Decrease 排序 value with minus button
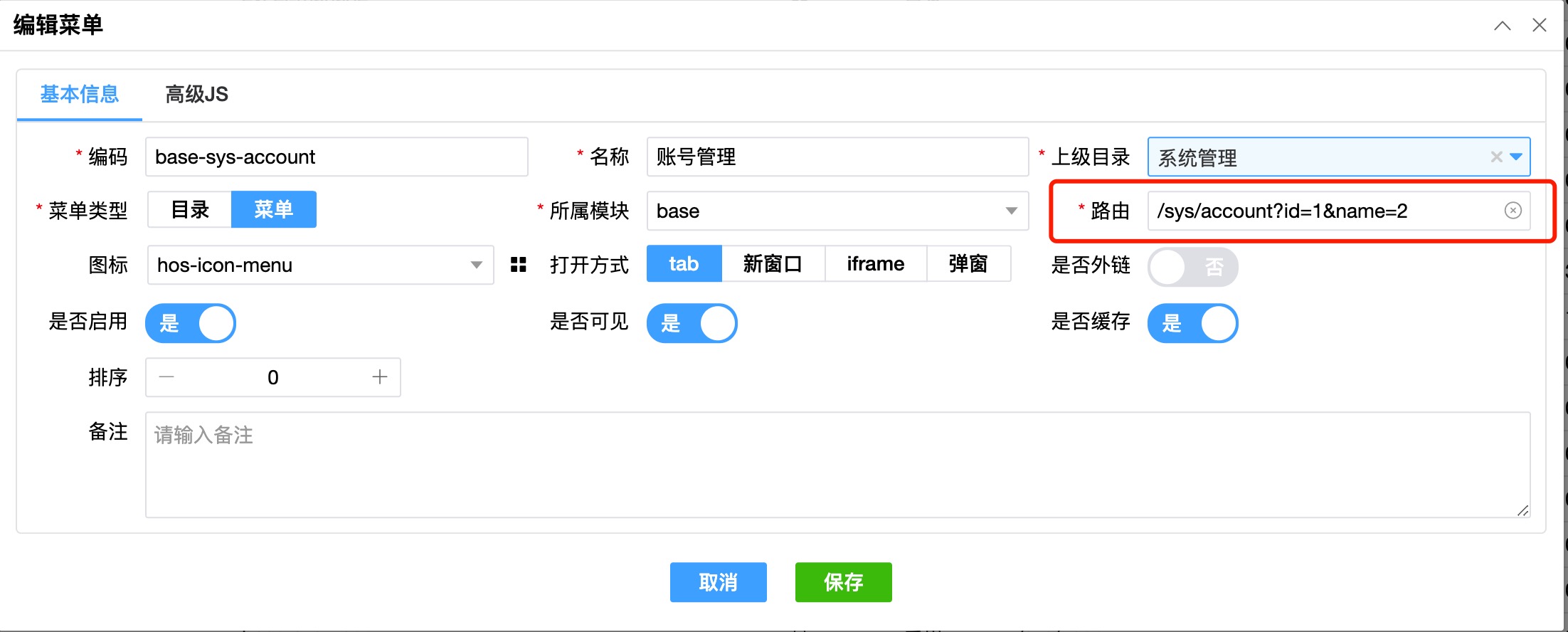This screenshot has height=632, width=1568. [166, 377]
